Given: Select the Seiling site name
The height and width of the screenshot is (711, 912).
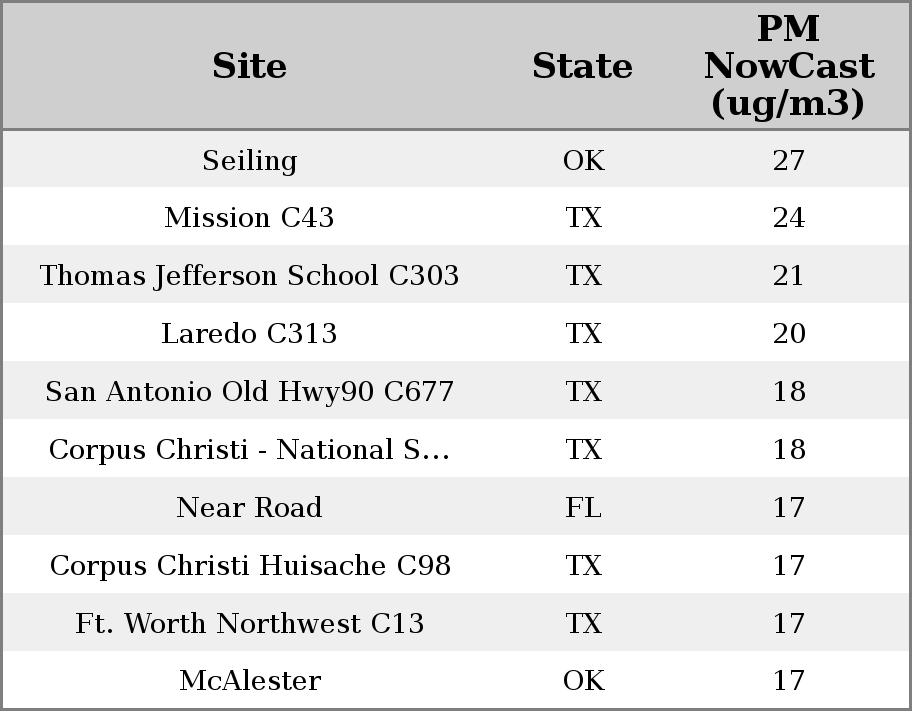Looking at the screenshot, I should click(x=249, y=161).
